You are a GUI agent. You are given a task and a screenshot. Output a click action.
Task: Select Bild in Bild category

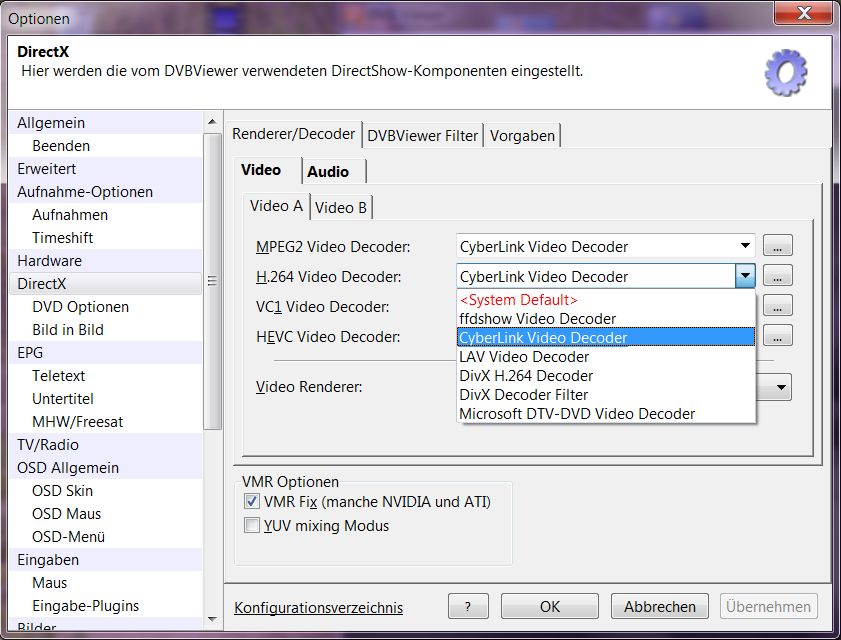pos(106,330)
